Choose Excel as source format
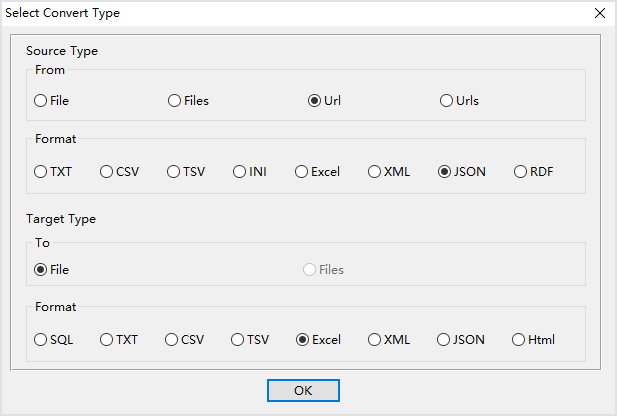This screenshot has width=617, height=416. pyautogui.click(x=301, y=172)
